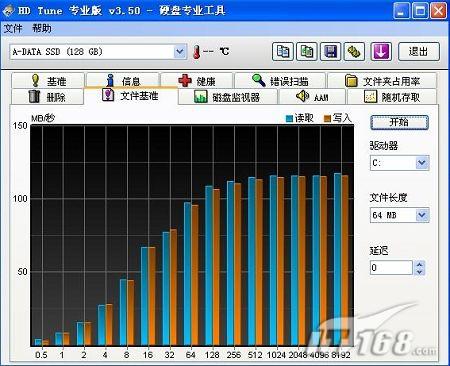Screen dimensions: 450x366
Task: Expand the A-DATA SSD drive dropdown
Action: coord(180,52)
